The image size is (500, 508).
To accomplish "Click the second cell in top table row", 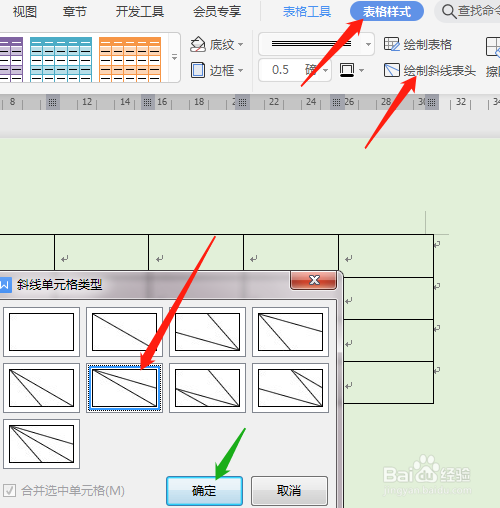I will pyautogui.click(x=101, y=252).
